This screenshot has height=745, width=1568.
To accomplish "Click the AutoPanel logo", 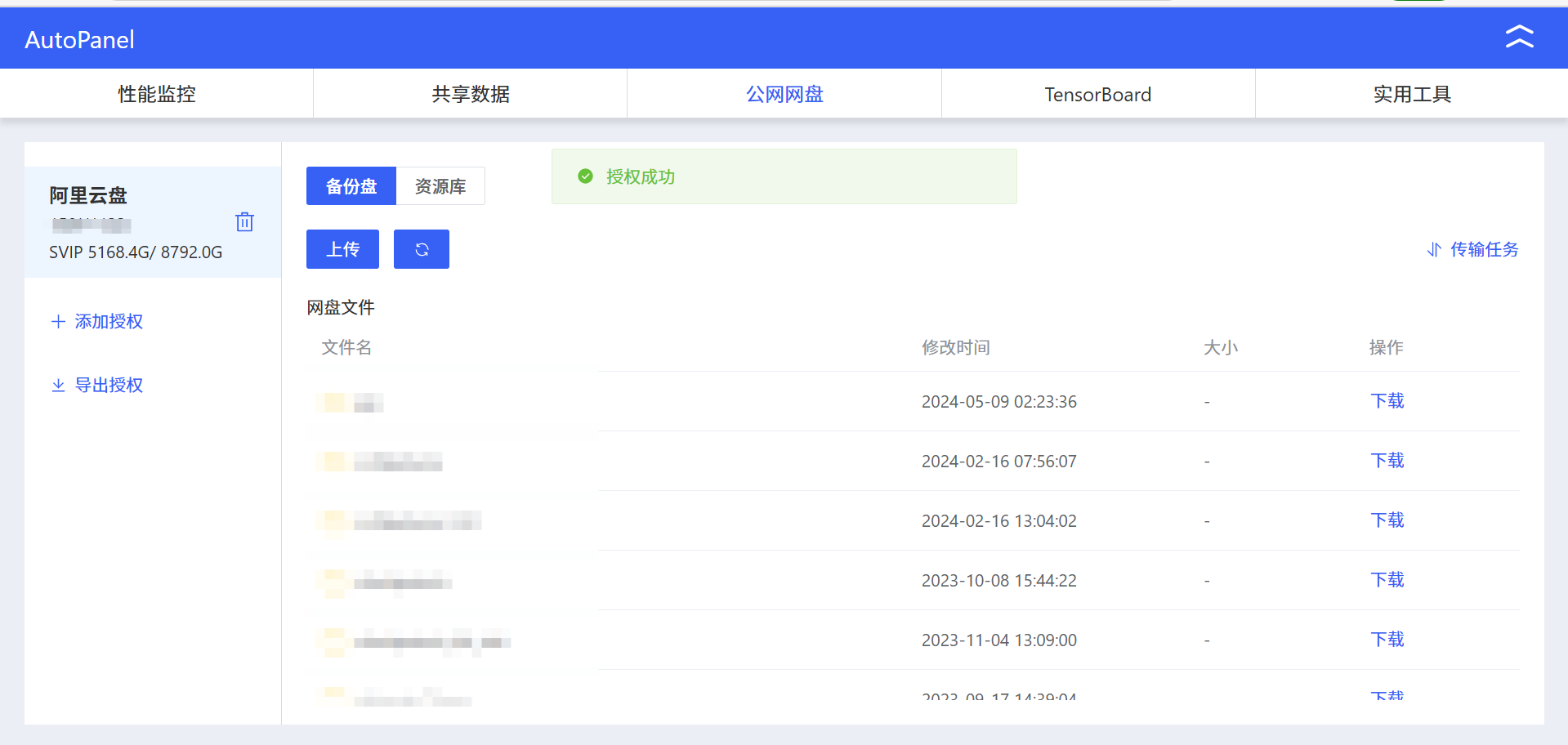I will 78,38.
